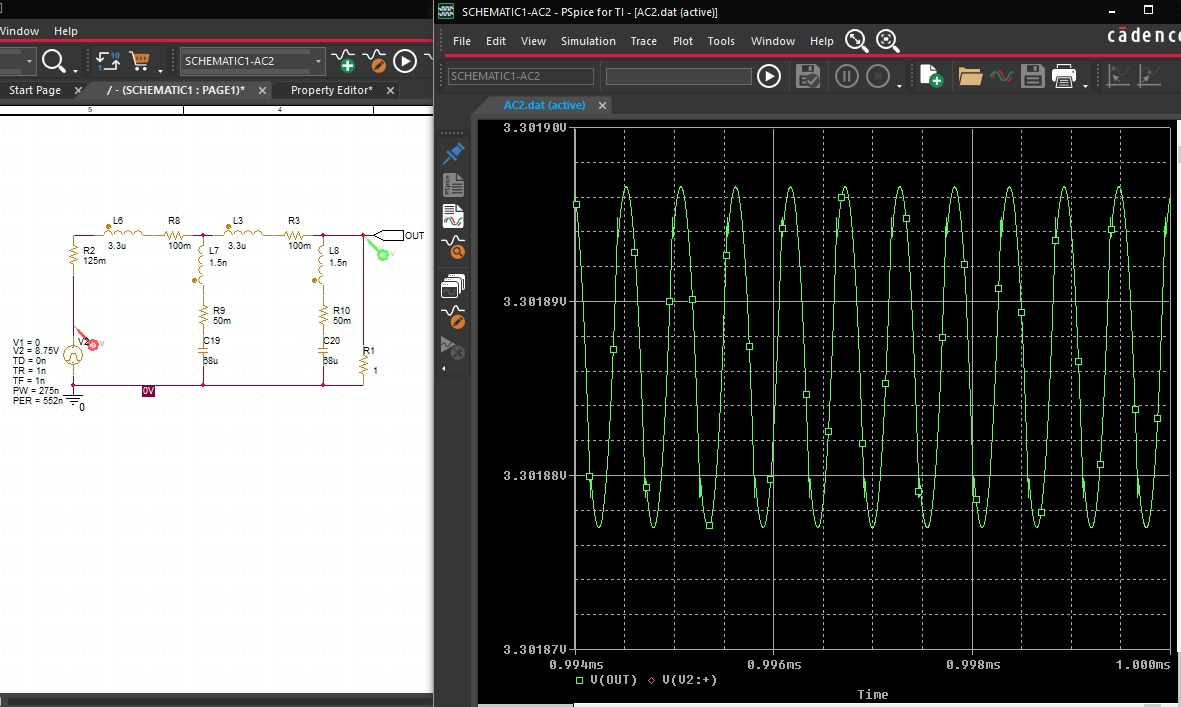Toggle the V(OUT) trace legend marker
The height and width of the screenshot is (707, 1181).
point(581,680)
